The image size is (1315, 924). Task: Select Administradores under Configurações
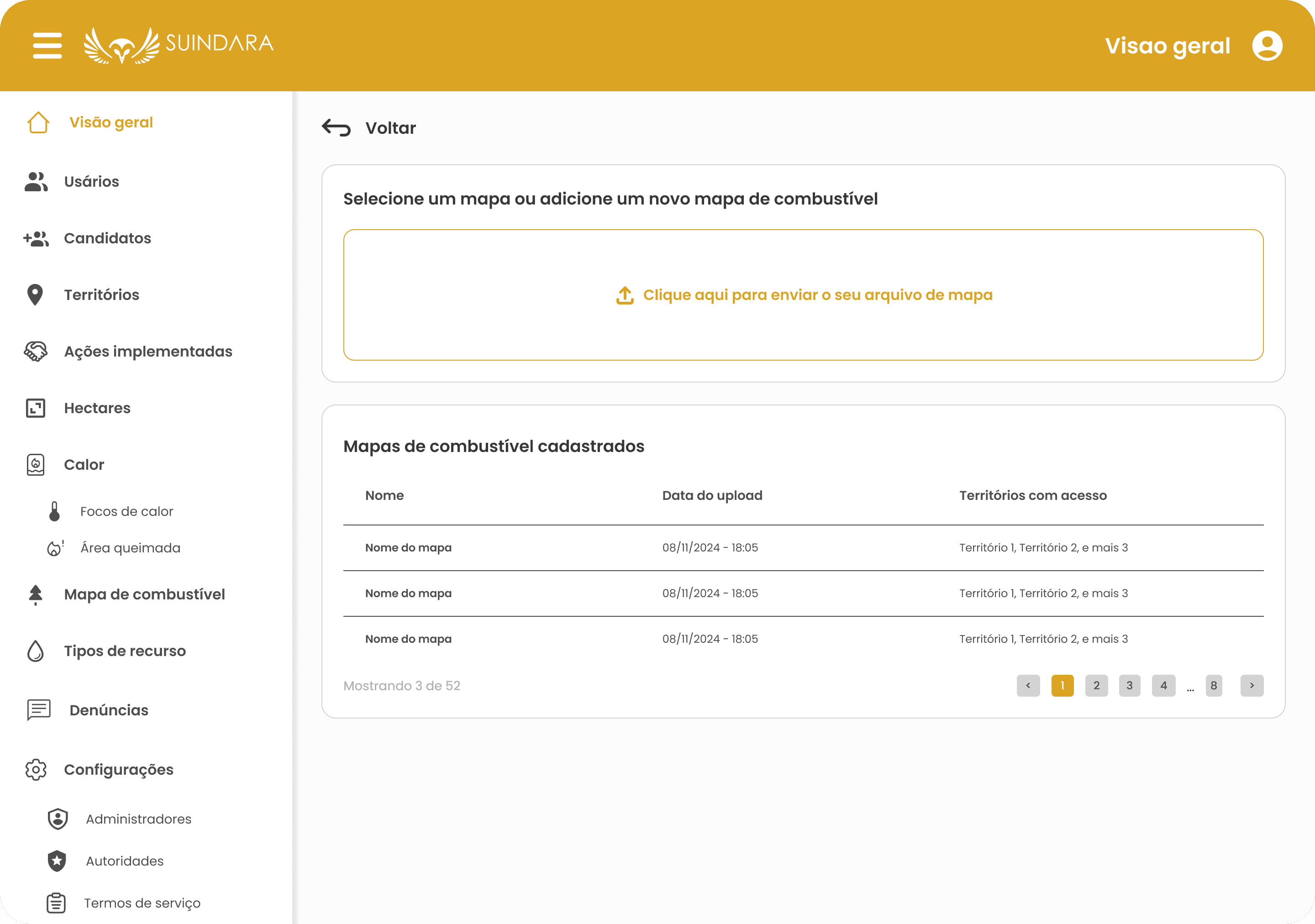[139, 819]
